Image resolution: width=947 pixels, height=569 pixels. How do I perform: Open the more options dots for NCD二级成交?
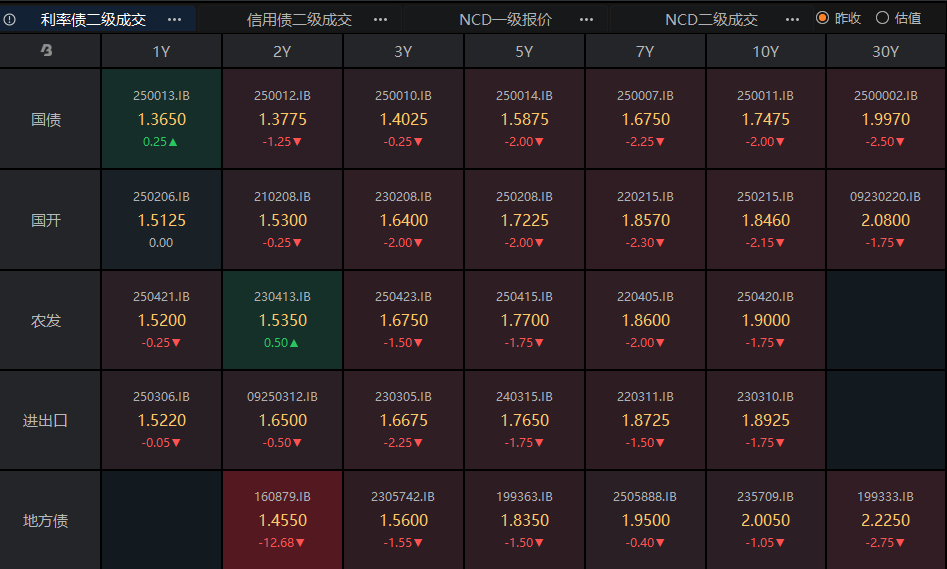[x=792, y=19]
